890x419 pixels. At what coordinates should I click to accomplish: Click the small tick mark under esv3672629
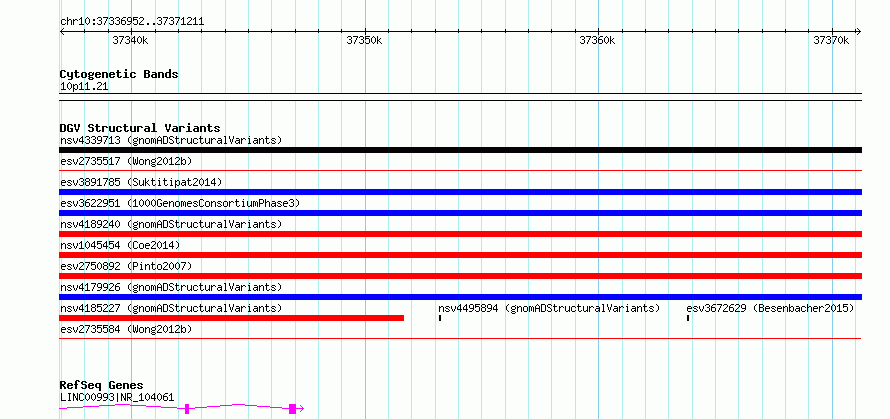pos(688,318)
